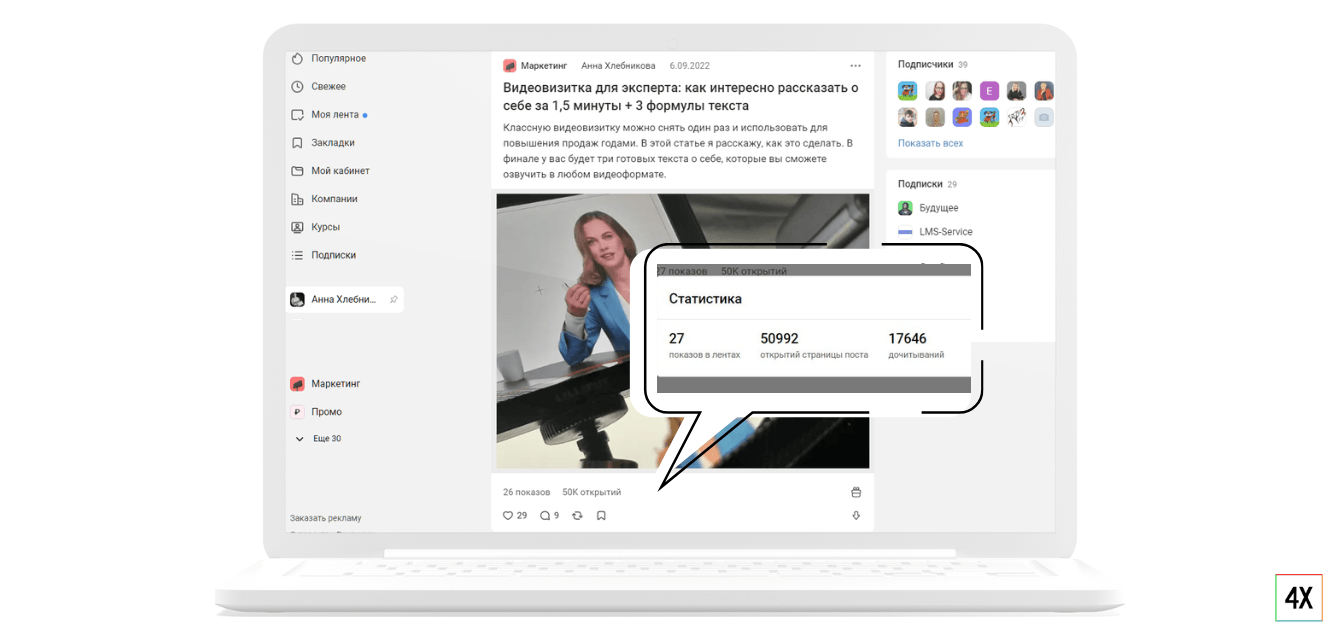1340x640 pixels.
Task: Go to Моя лента in sidebar
Action: point(329,115)
